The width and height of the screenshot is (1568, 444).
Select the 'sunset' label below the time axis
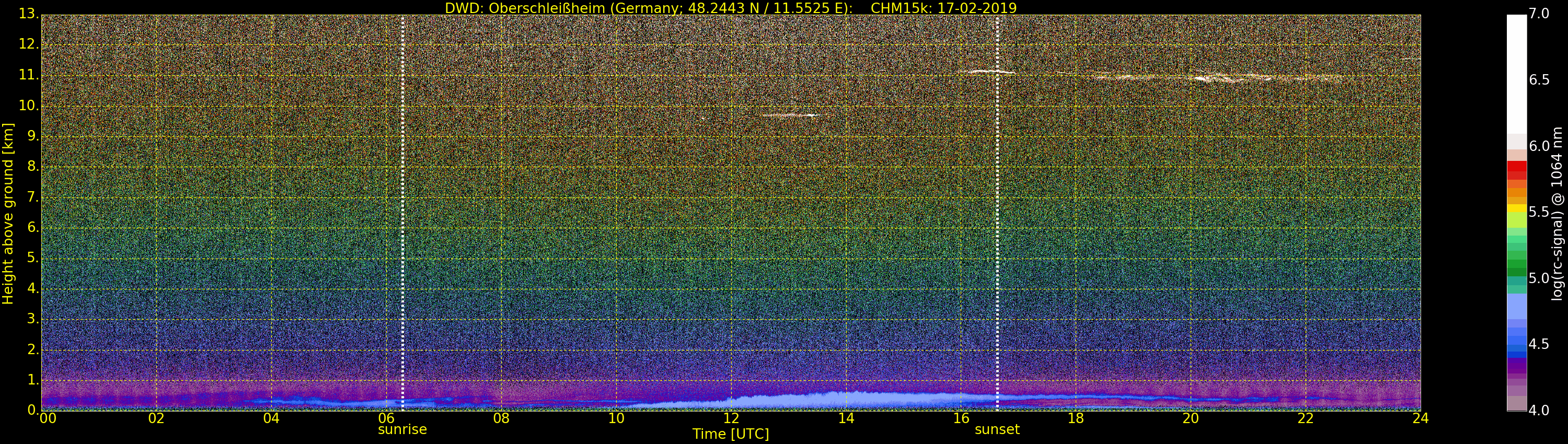(996, 429)
